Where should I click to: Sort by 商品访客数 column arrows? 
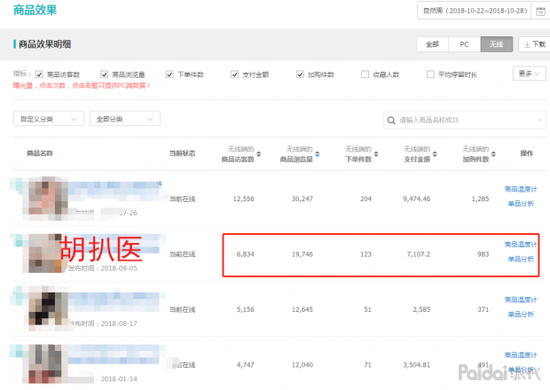[259, 154]
